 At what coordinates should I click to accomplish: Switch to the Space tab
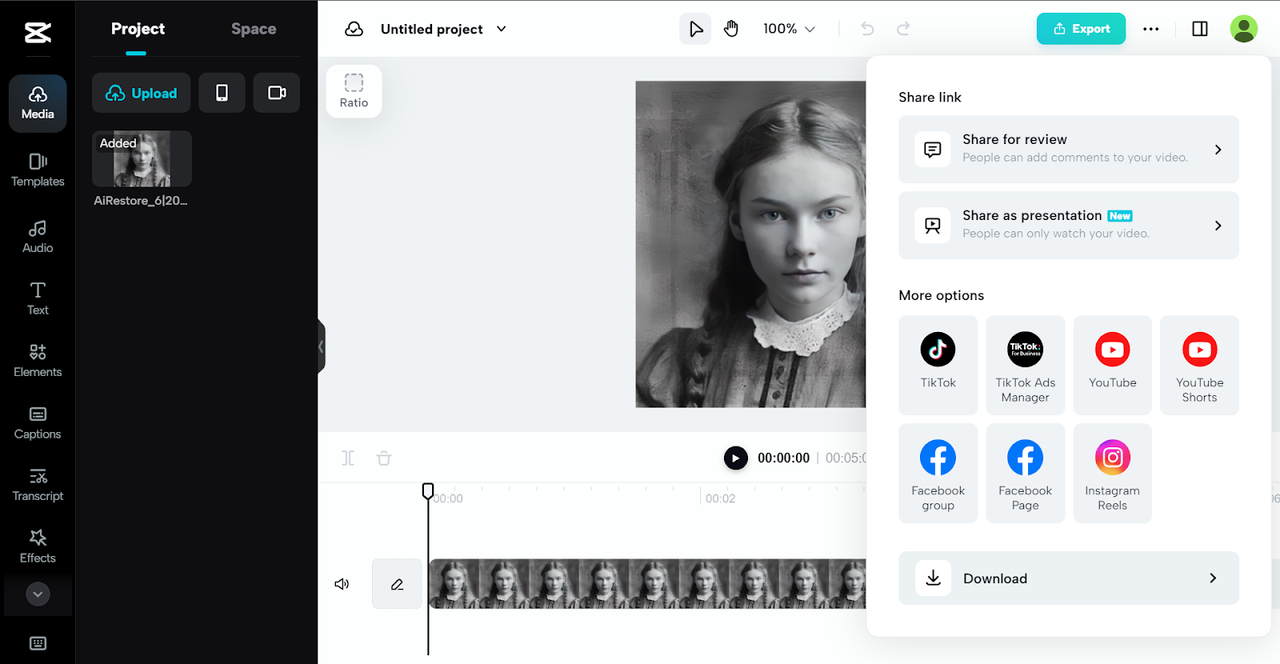coord(254,29)
